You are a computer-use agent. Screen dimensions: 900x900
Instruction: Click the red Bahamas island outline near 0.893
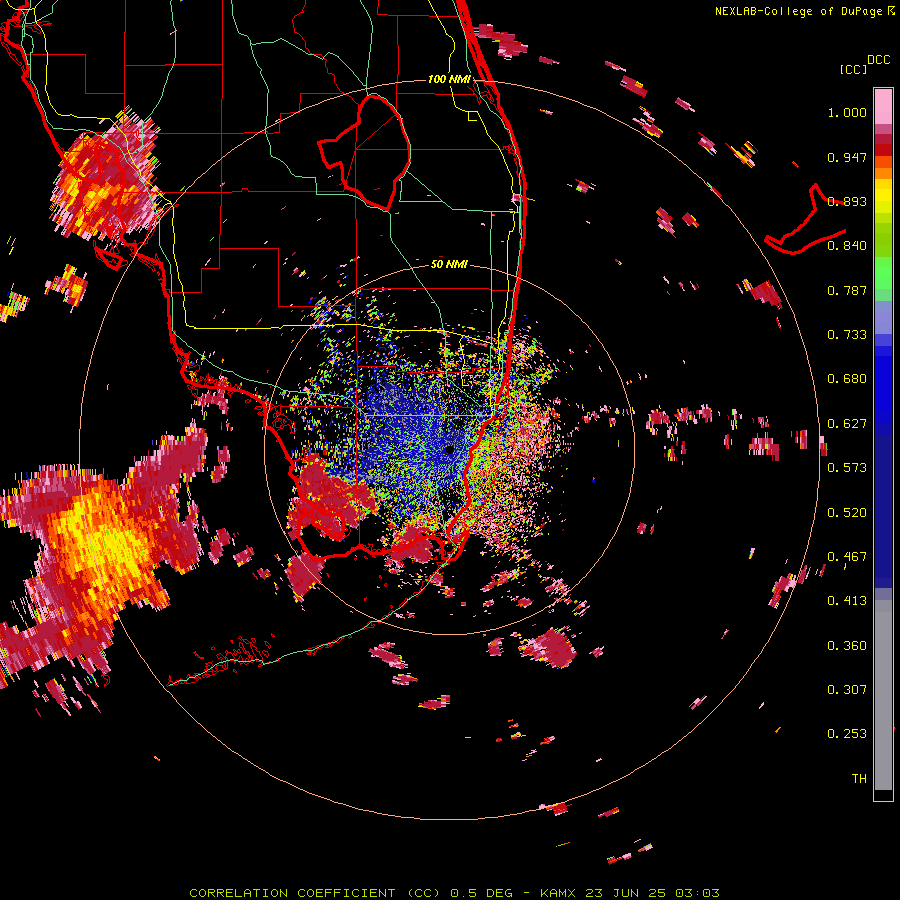(x=806, y=220)
